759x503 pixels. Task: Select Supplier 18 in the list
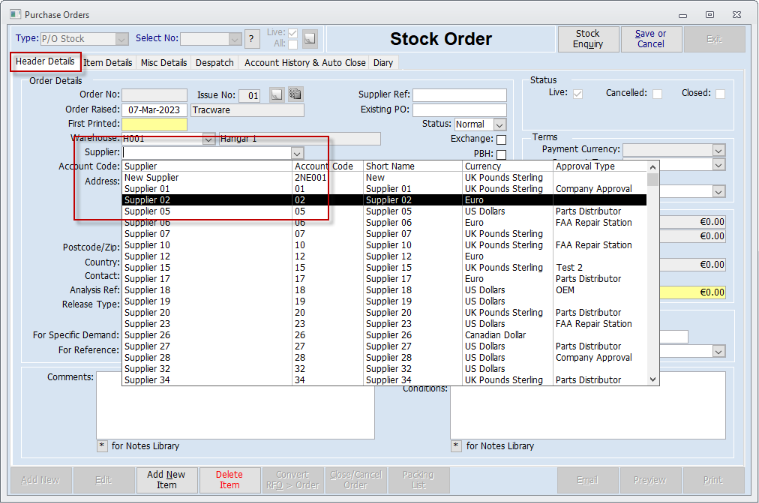click(x=384, y=290)
